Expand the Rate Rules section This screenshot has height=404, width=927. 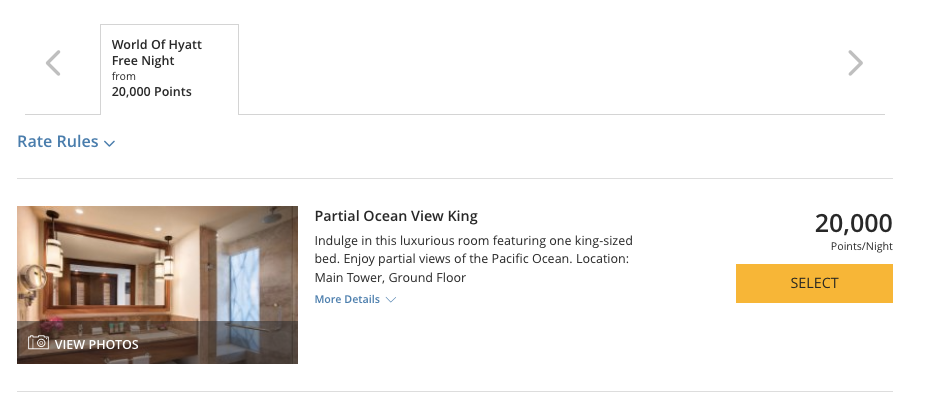click(58, 142)
